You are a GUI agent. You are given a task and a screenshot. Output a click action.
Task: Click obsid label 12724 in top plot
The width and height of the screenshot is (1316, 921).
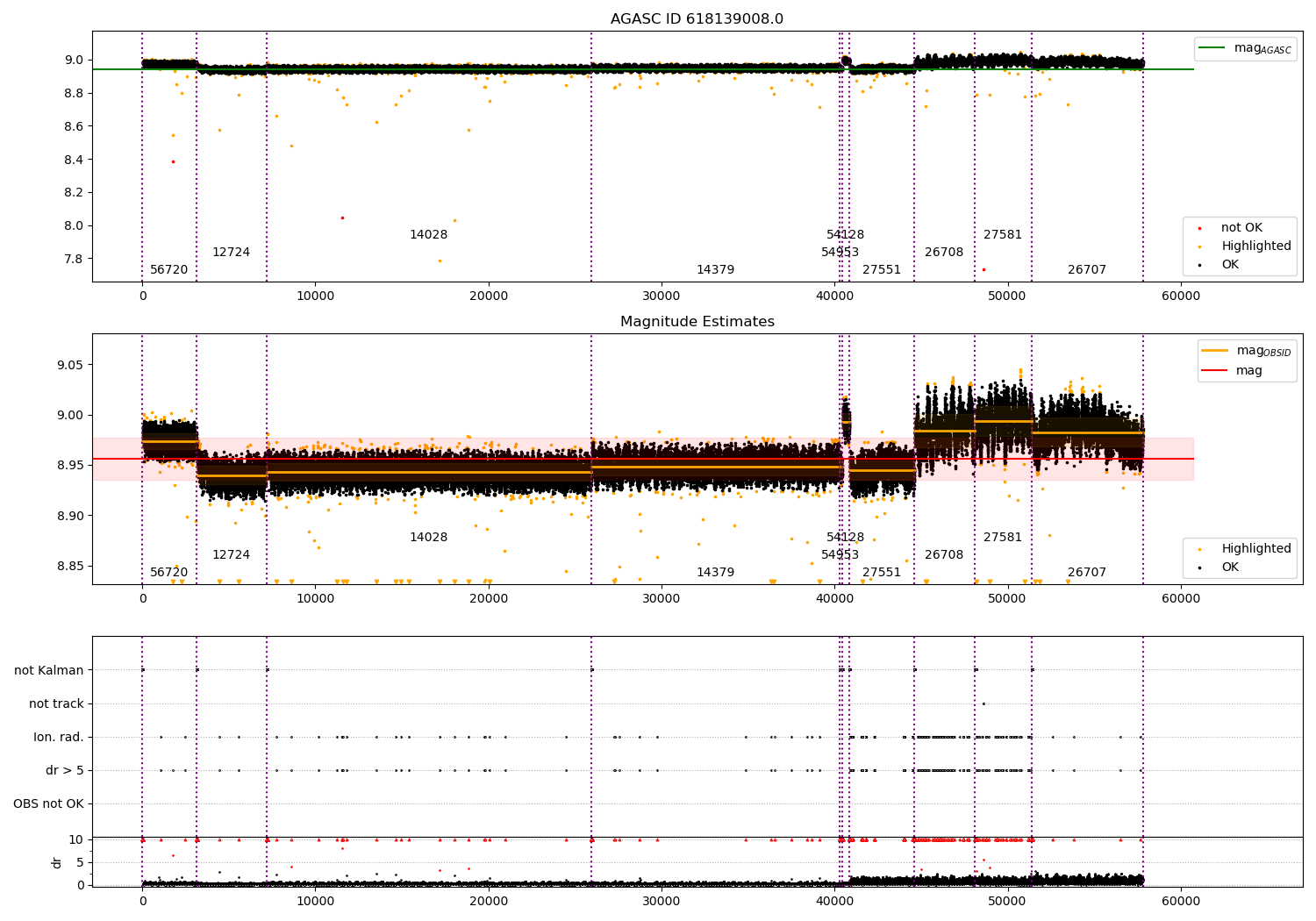231,253
